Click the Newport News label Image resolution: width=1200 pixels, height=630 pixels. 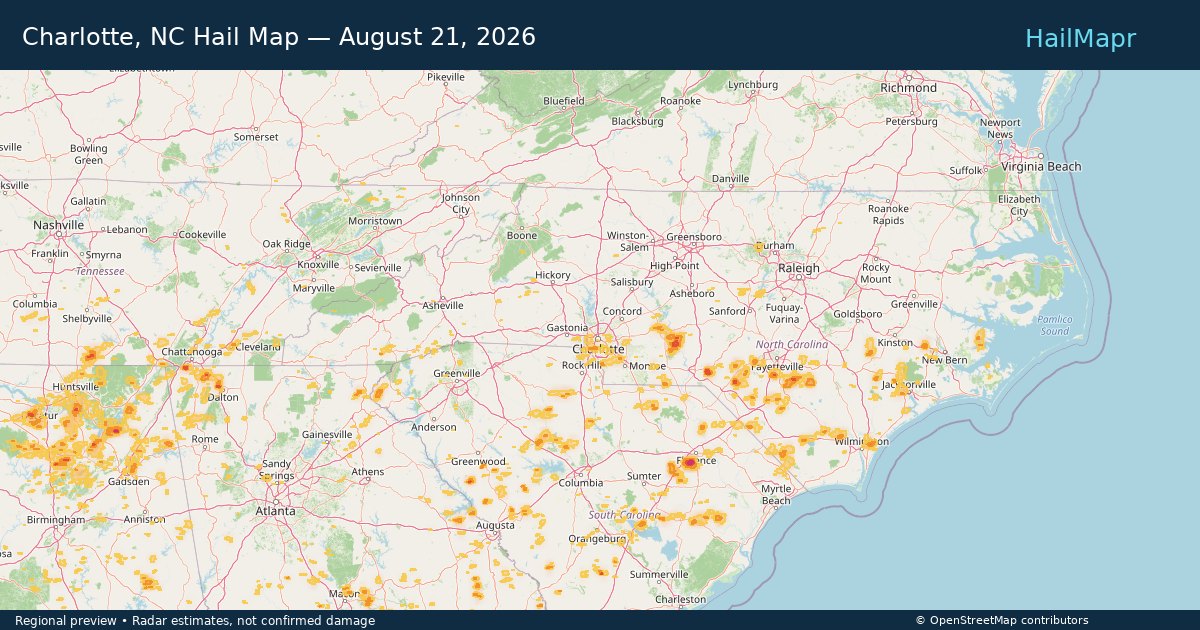coord(1000,128)
